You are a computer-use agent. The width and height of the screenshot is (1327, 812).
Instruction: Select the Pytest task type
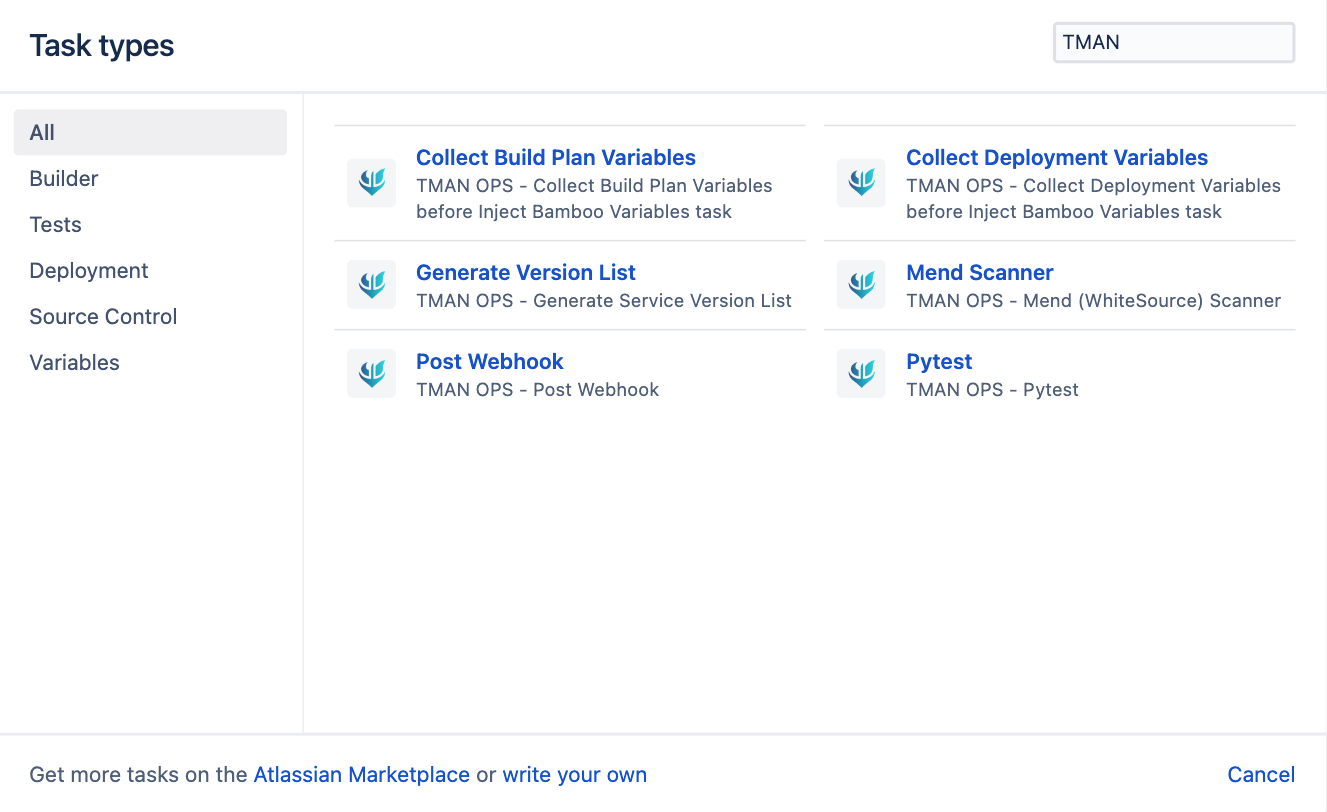[939, 362]
